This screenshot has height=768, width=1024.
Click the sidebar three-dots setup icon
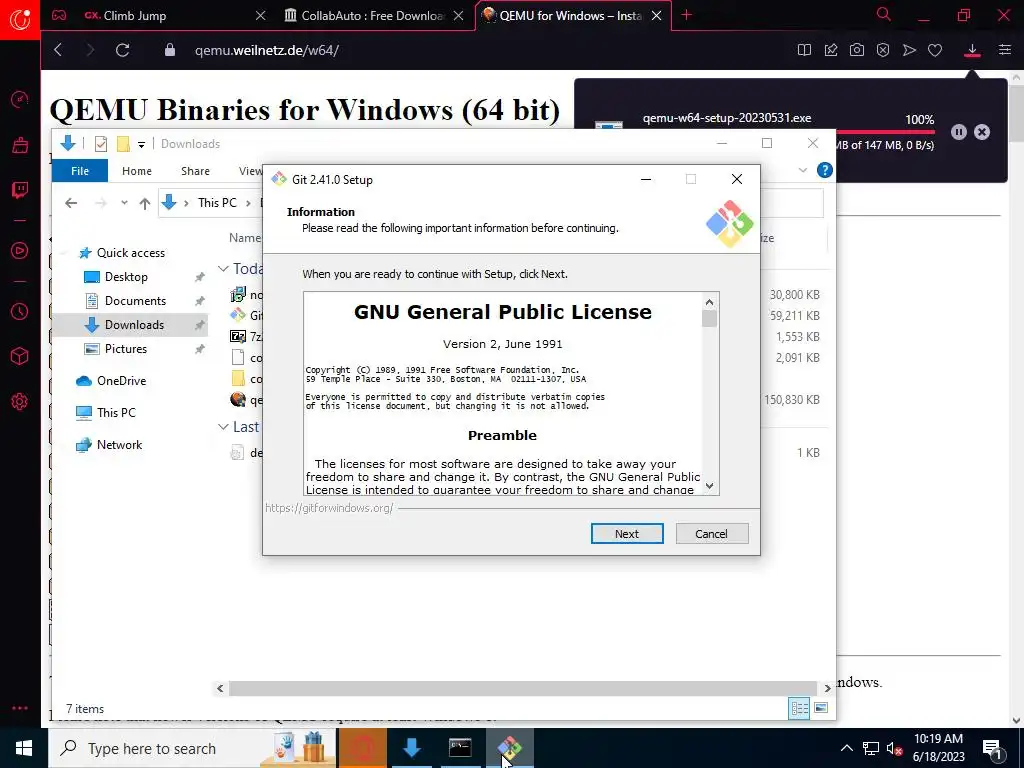pos(20,708)
